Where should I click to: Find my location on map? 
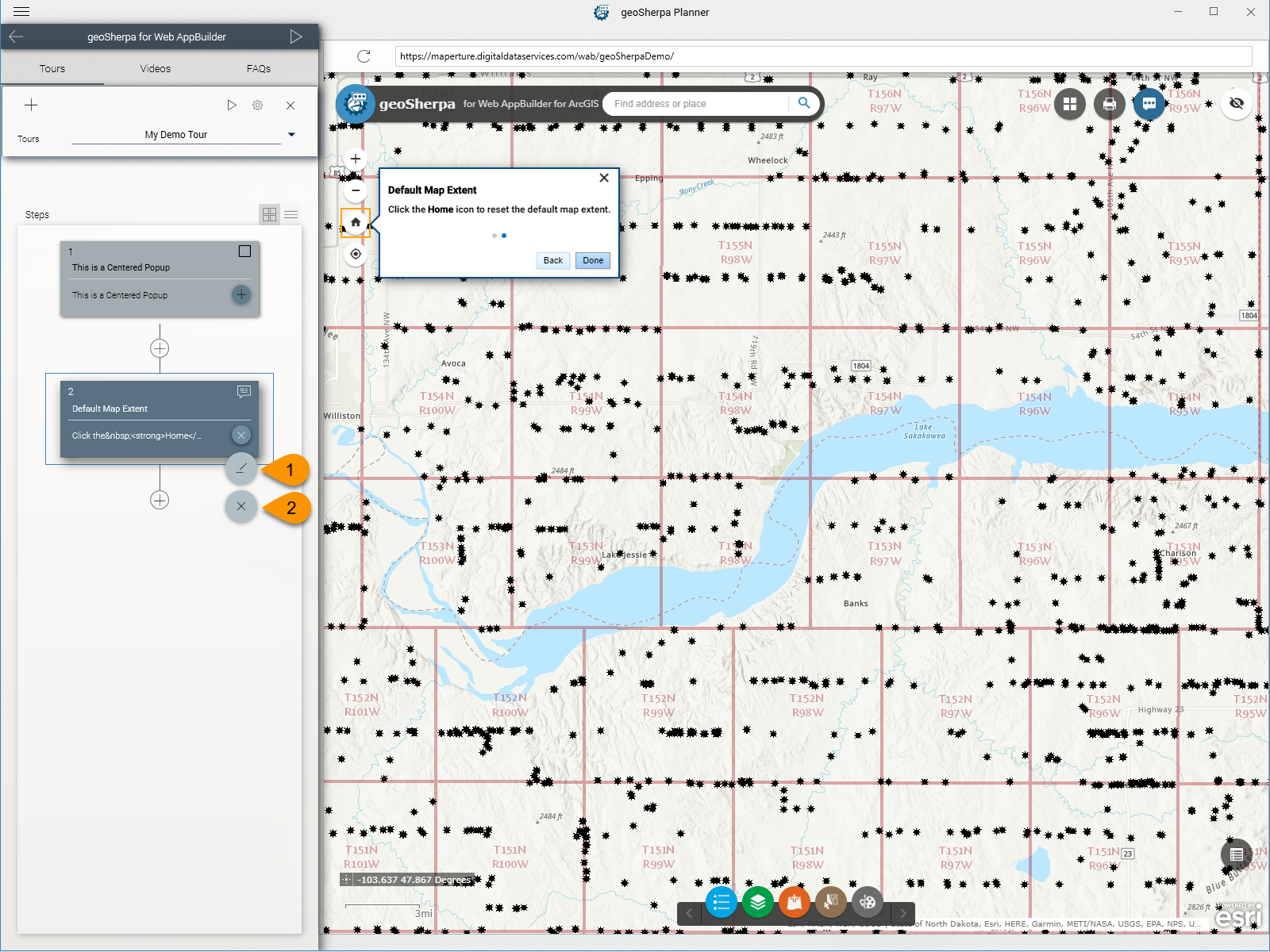point(356,254)
